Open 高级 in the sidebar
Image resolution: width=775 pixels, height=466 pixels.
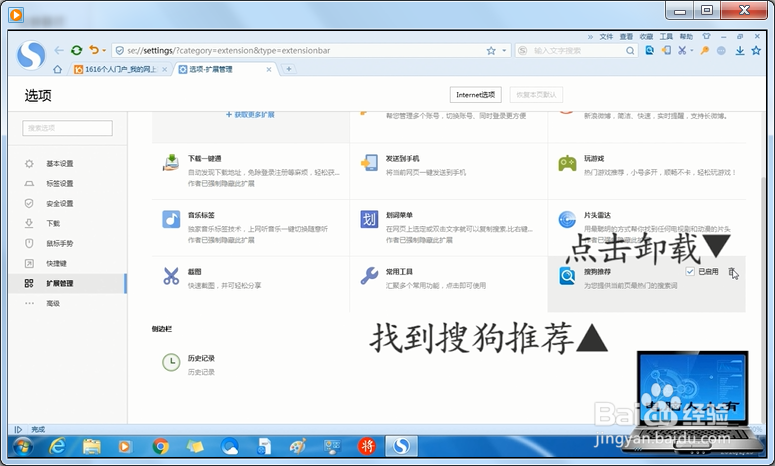(53, 303)
